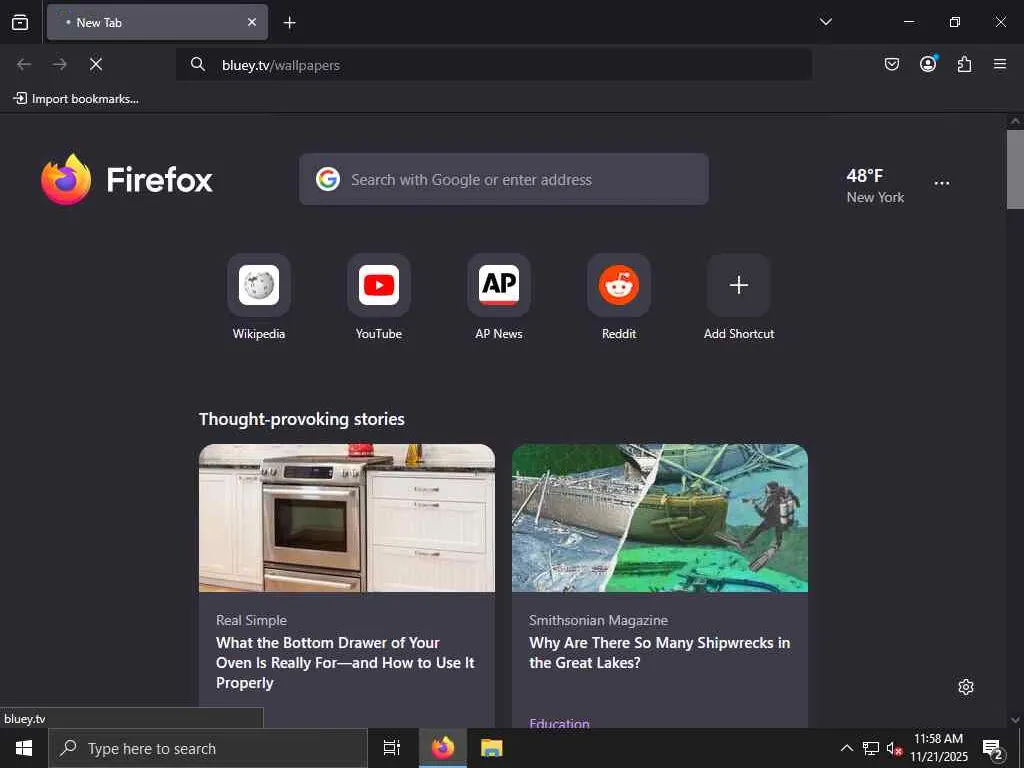Open the notification center icon
Viewport: 1024px width, 768px height.
993,748
